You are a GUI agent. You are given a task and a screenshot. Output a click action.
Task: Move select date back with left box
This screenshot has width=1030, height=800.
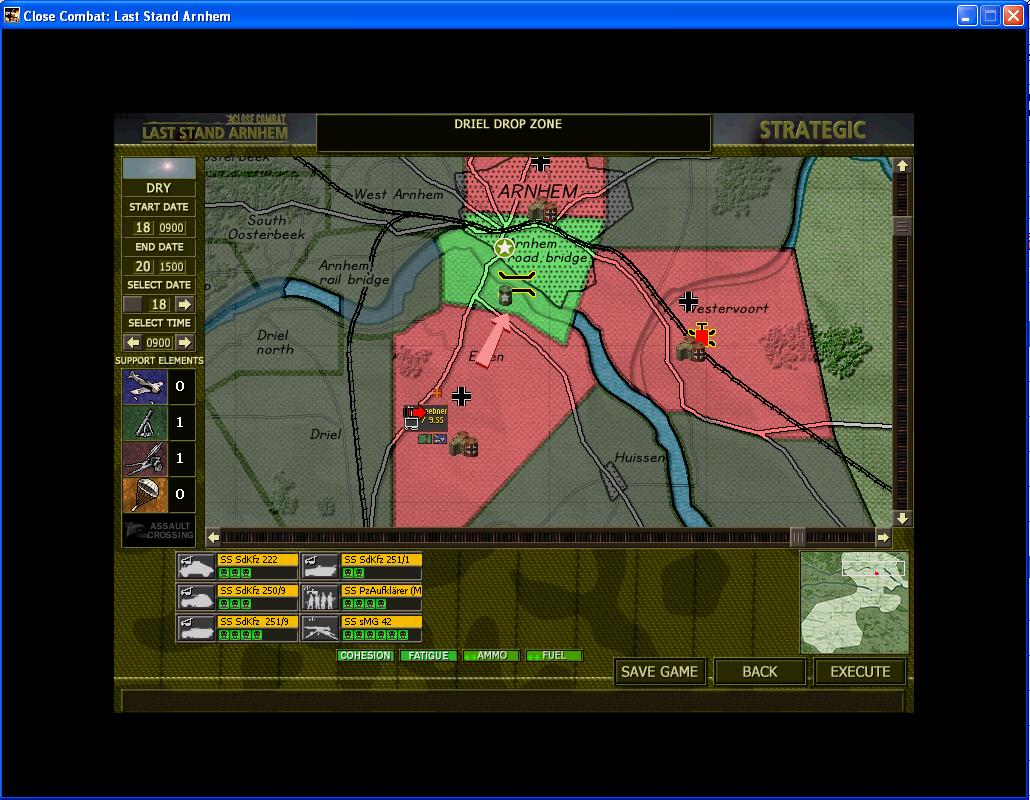tap(133, 305)
